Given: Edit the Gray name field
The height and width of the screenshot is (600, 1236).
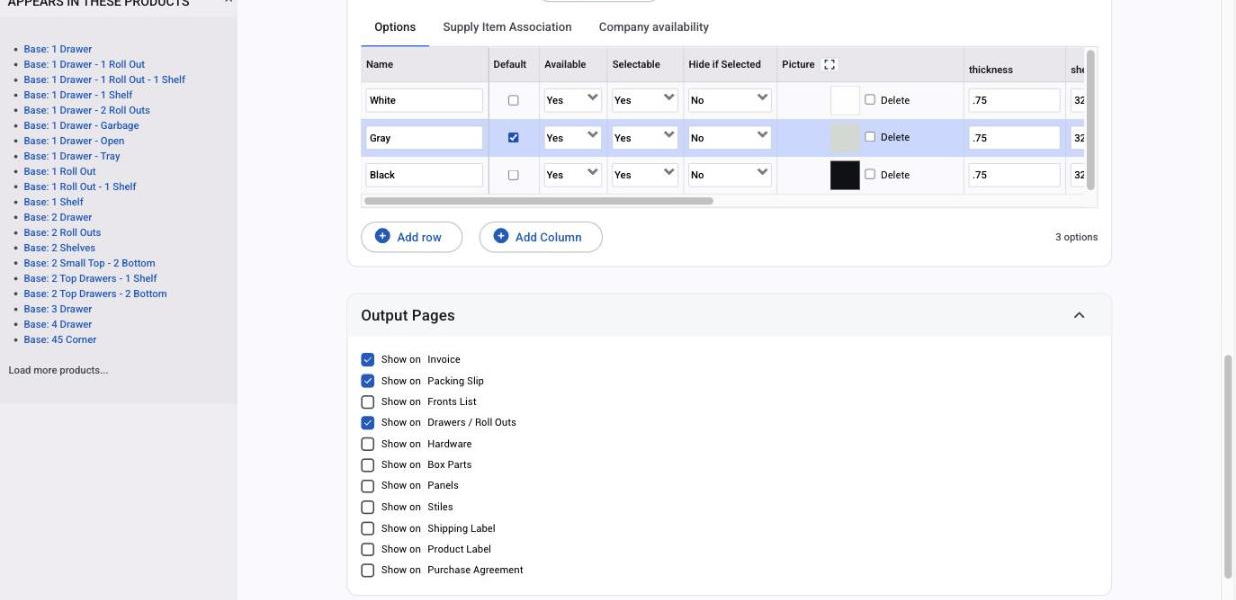Looking at the screenshot, I should [424, 137].
